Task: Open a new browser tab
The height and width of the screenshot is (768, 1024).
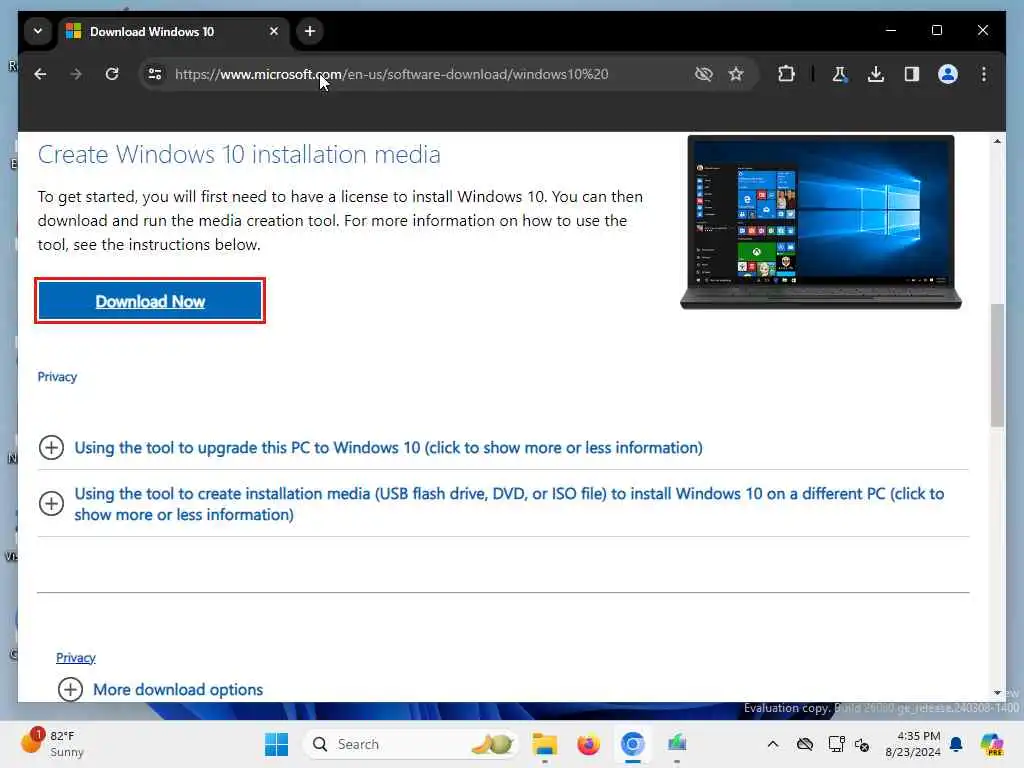Action: tap(310, 31)
